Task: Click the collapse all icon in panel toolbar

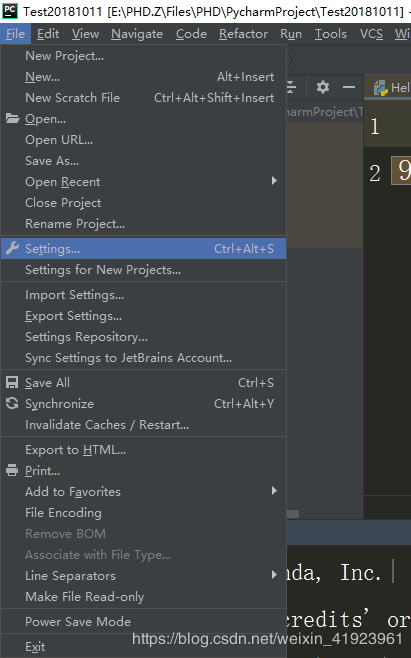Action: point(291,87)
